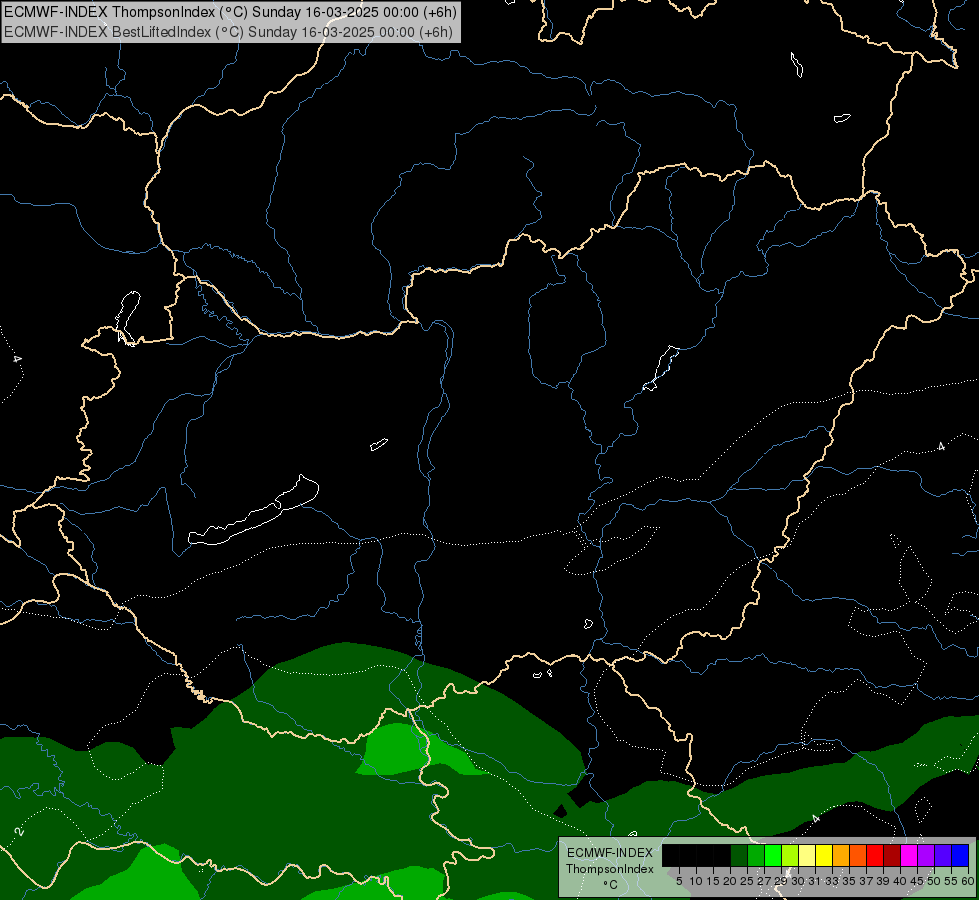979x900 pixels.
Task: Pick the red 37–39 legend swatch
Action: (x=875, y=855)
